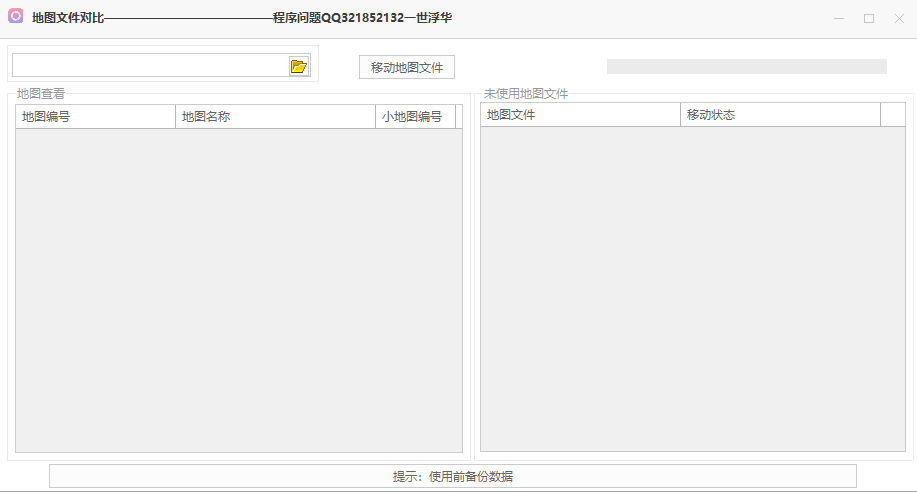Sort by 地图名称 column header
The image size is (917, 492).
[275, 116]
